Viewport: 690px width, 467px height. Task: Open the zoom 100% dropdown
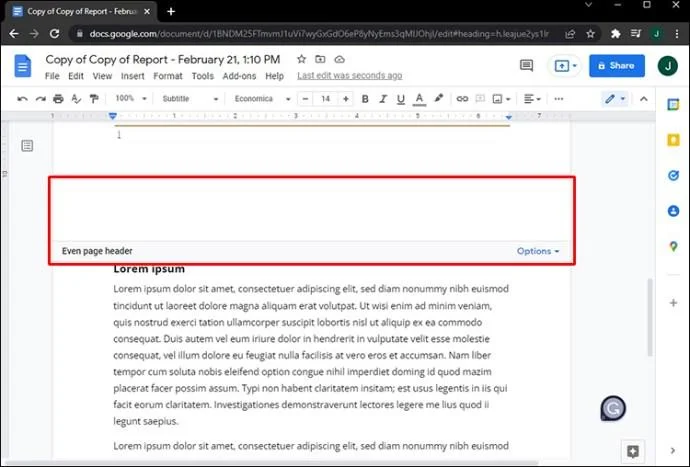pos(131,99)
